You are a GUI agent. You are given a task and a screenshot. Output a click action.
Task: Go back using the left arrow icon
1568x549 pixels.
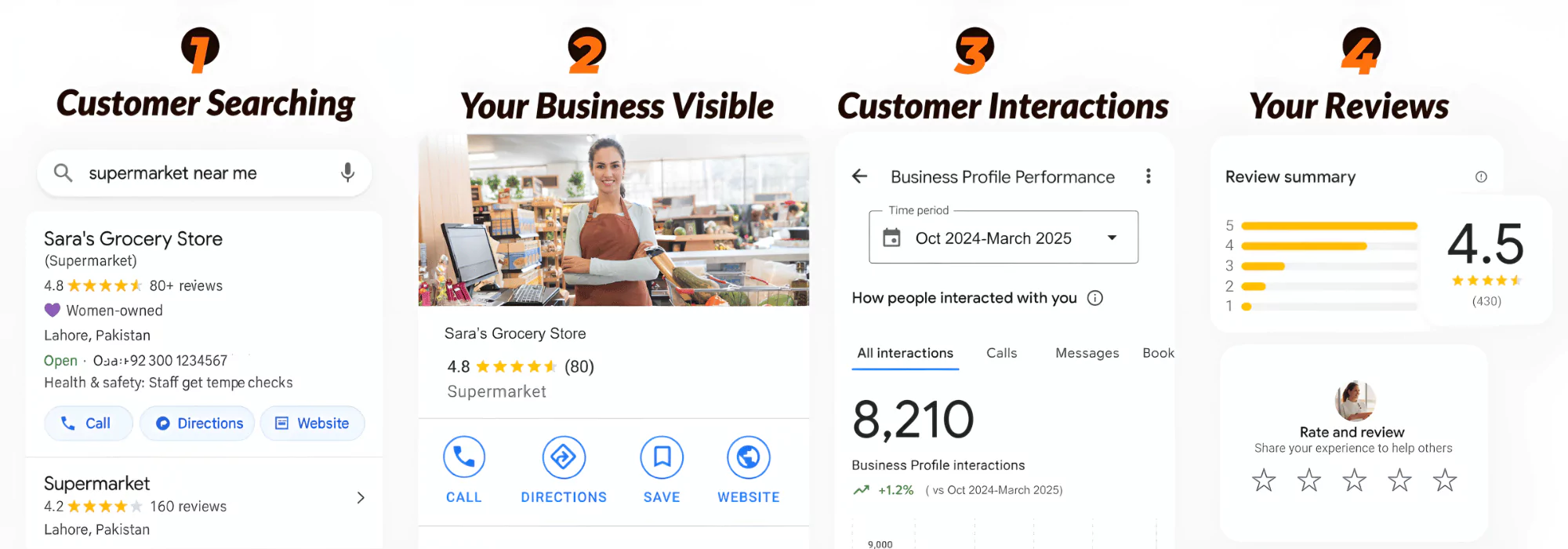tap(860, 176)
